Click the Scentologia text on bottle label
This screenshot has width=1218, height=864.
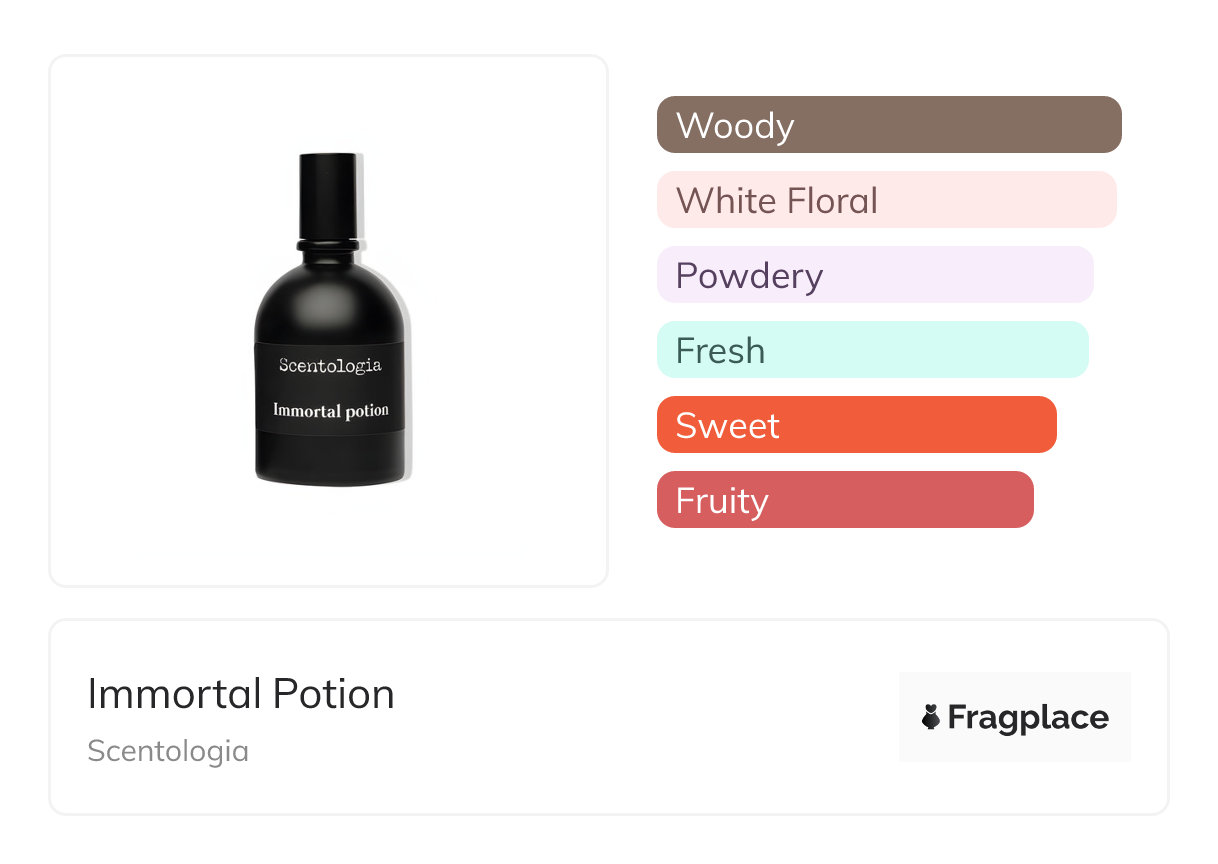click(330, 365)
